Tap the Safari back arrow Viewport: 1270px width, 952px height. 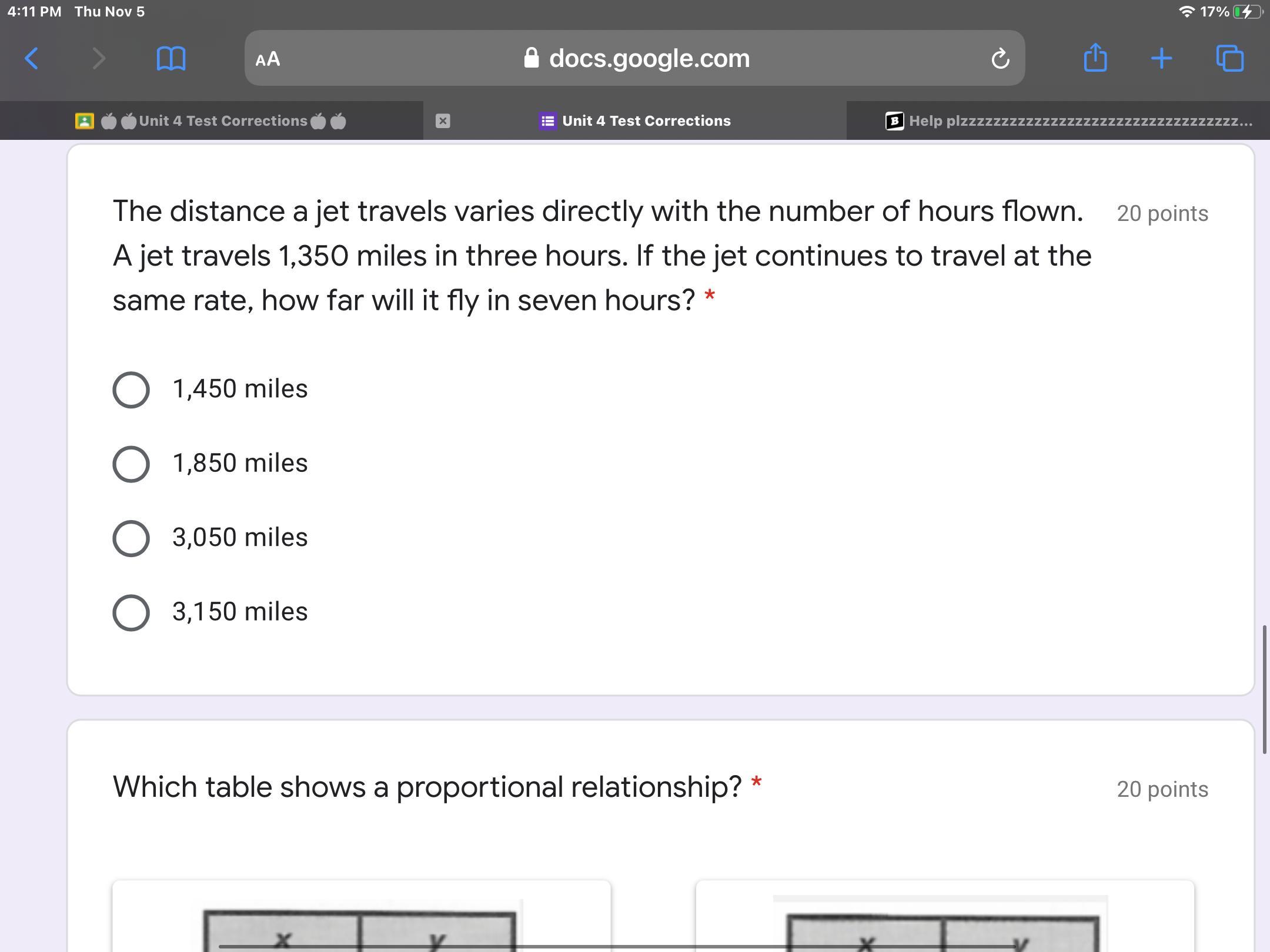point(32,59)
